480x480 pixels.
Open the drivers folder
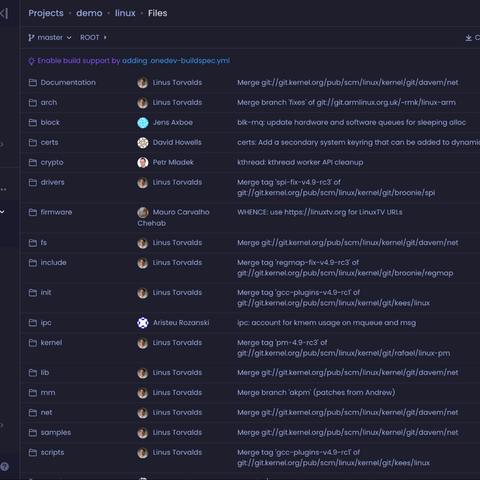tap(52, 182)
